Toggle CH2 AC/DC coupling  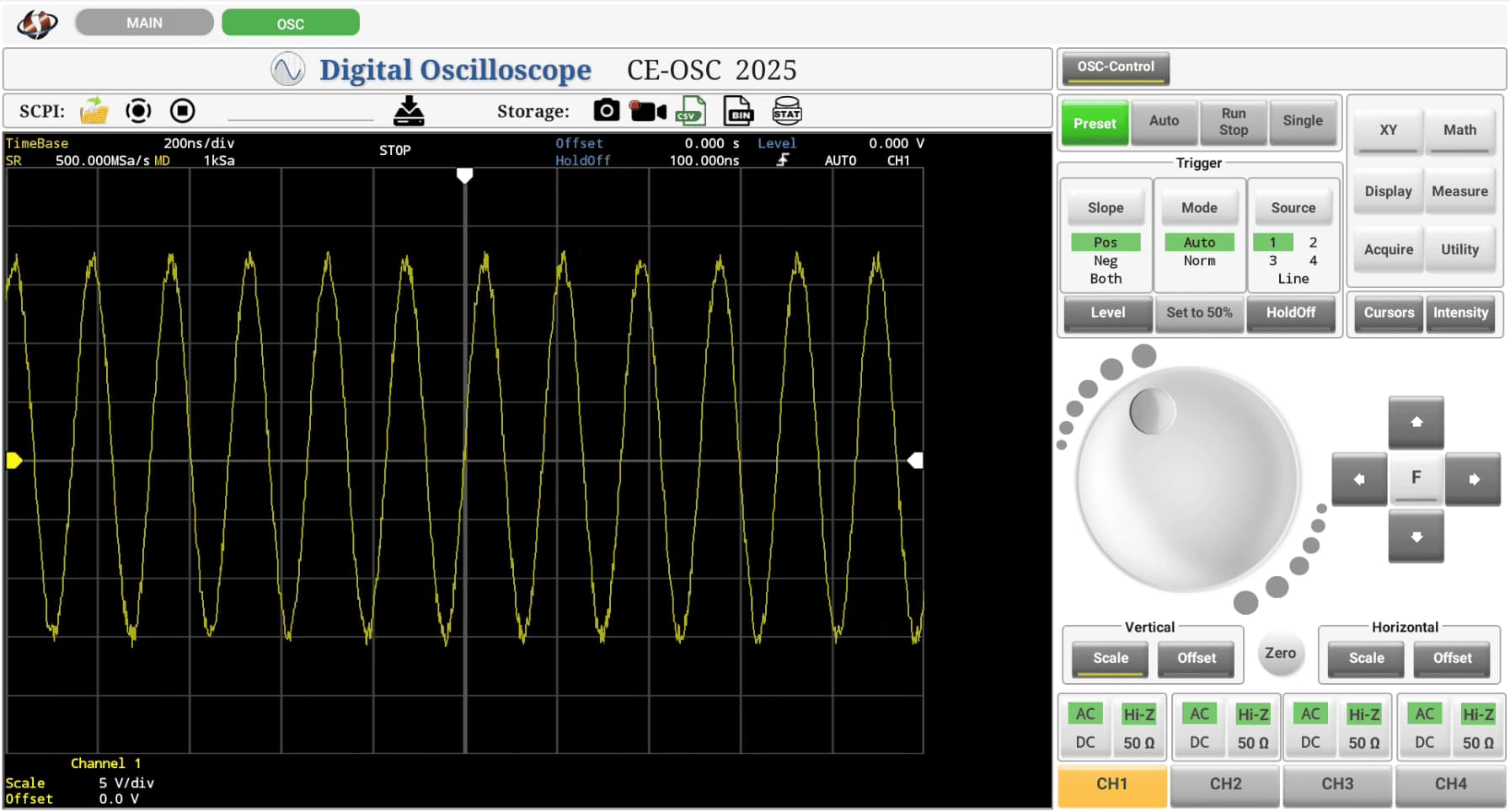pyautogui.click(x=1199, y=729)
